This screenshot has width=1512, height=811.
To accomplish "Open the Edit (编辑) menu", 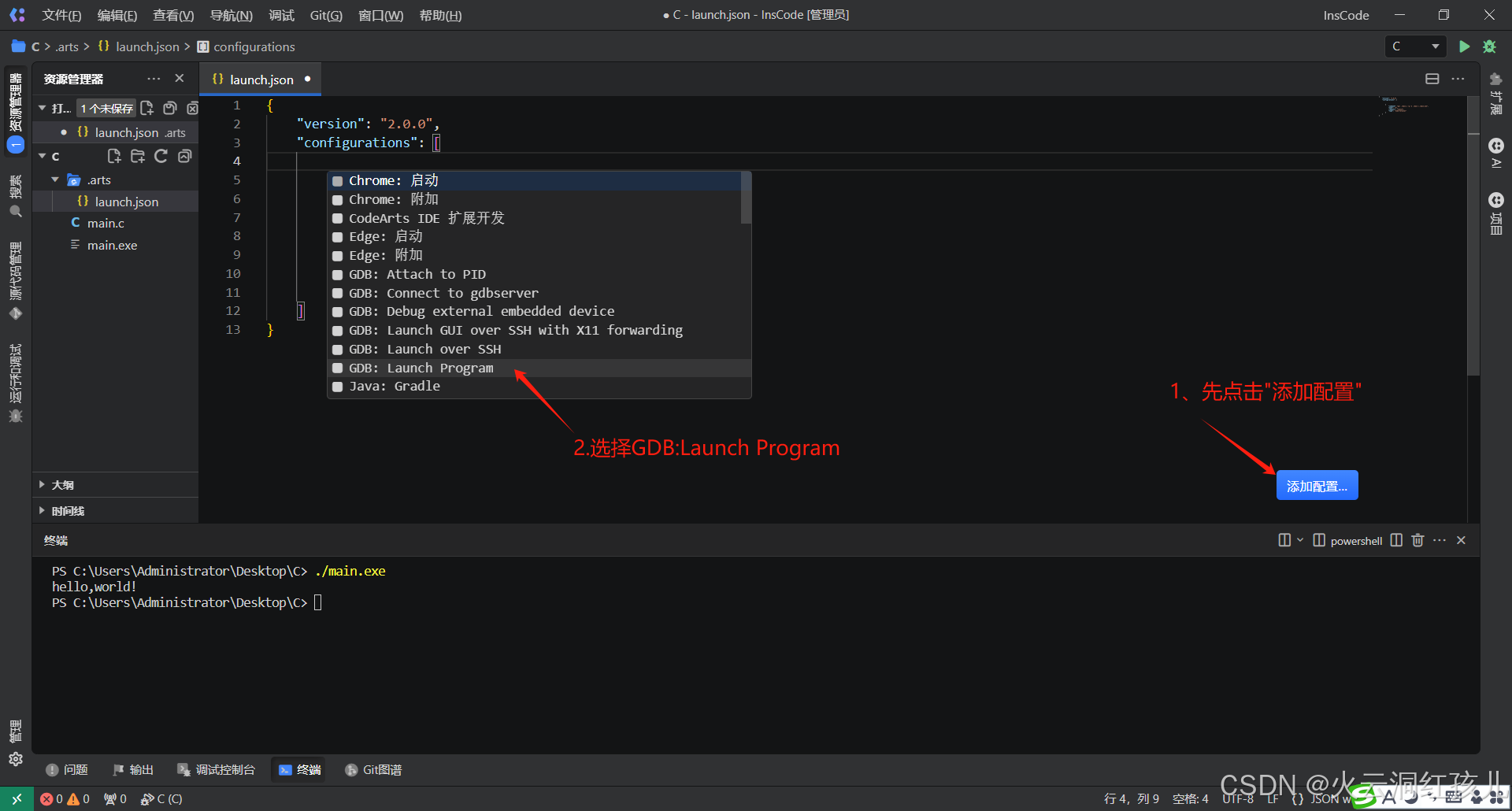I will coord(117,15).
